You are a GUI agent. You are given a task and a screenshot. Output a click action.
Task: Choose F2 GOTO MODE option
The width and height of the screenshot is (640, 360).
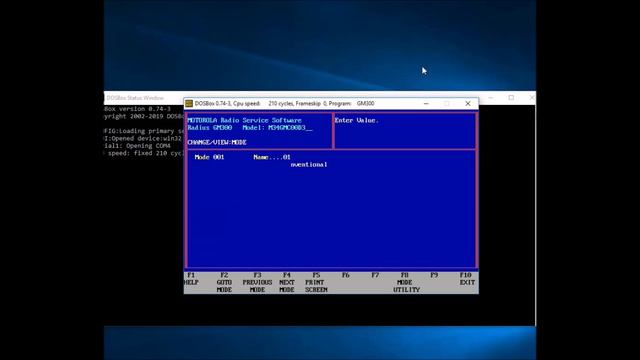(x=224, y=282)
